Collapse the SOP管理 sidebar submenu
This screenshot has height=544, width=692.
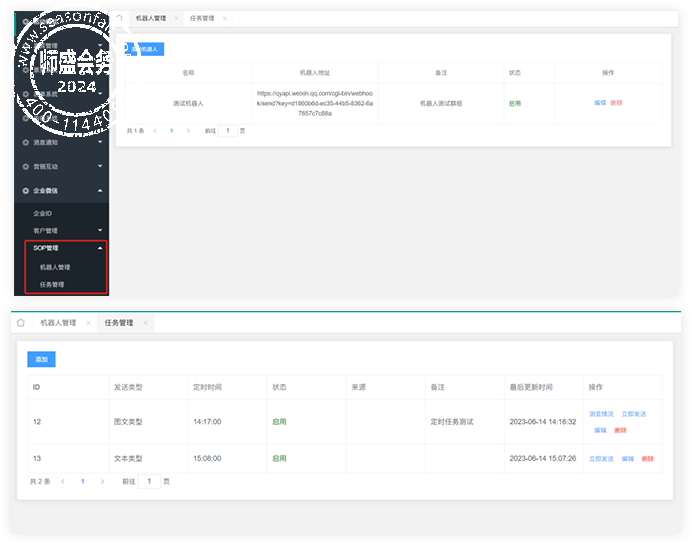(100, 248)
